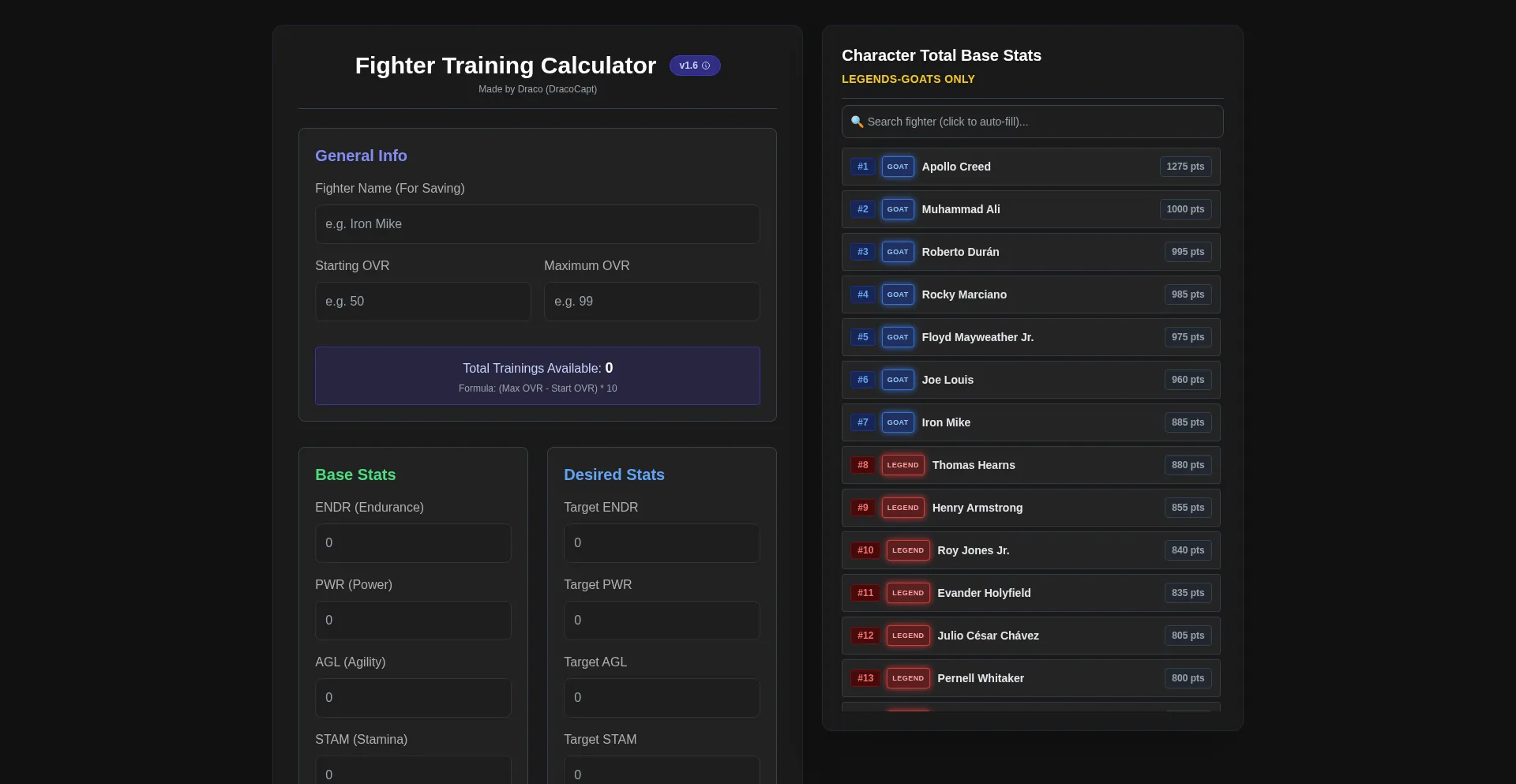Click the Base Stats heading

tap(355, 475)
